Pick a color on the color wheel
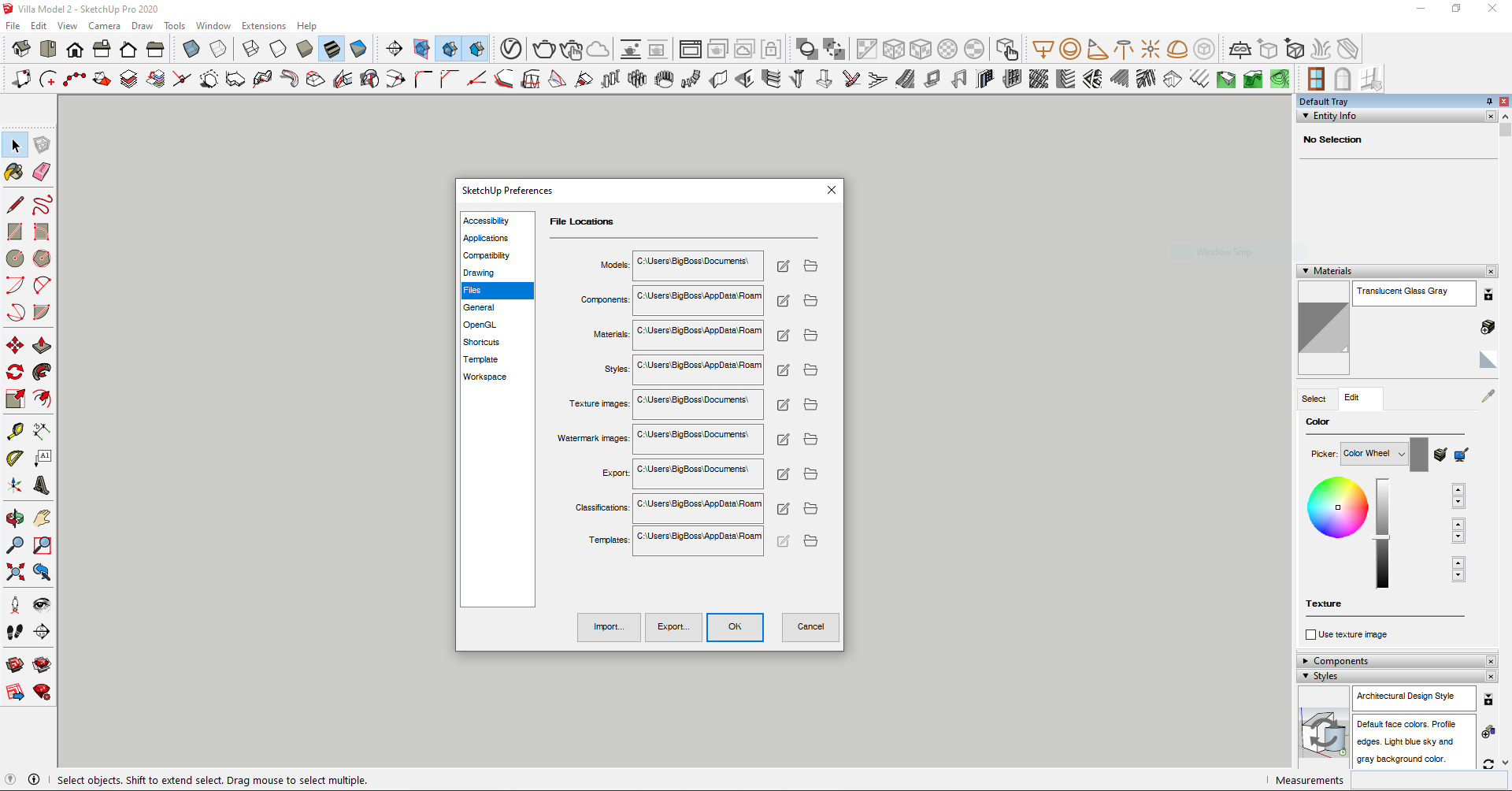 [x=1337, y=507]
